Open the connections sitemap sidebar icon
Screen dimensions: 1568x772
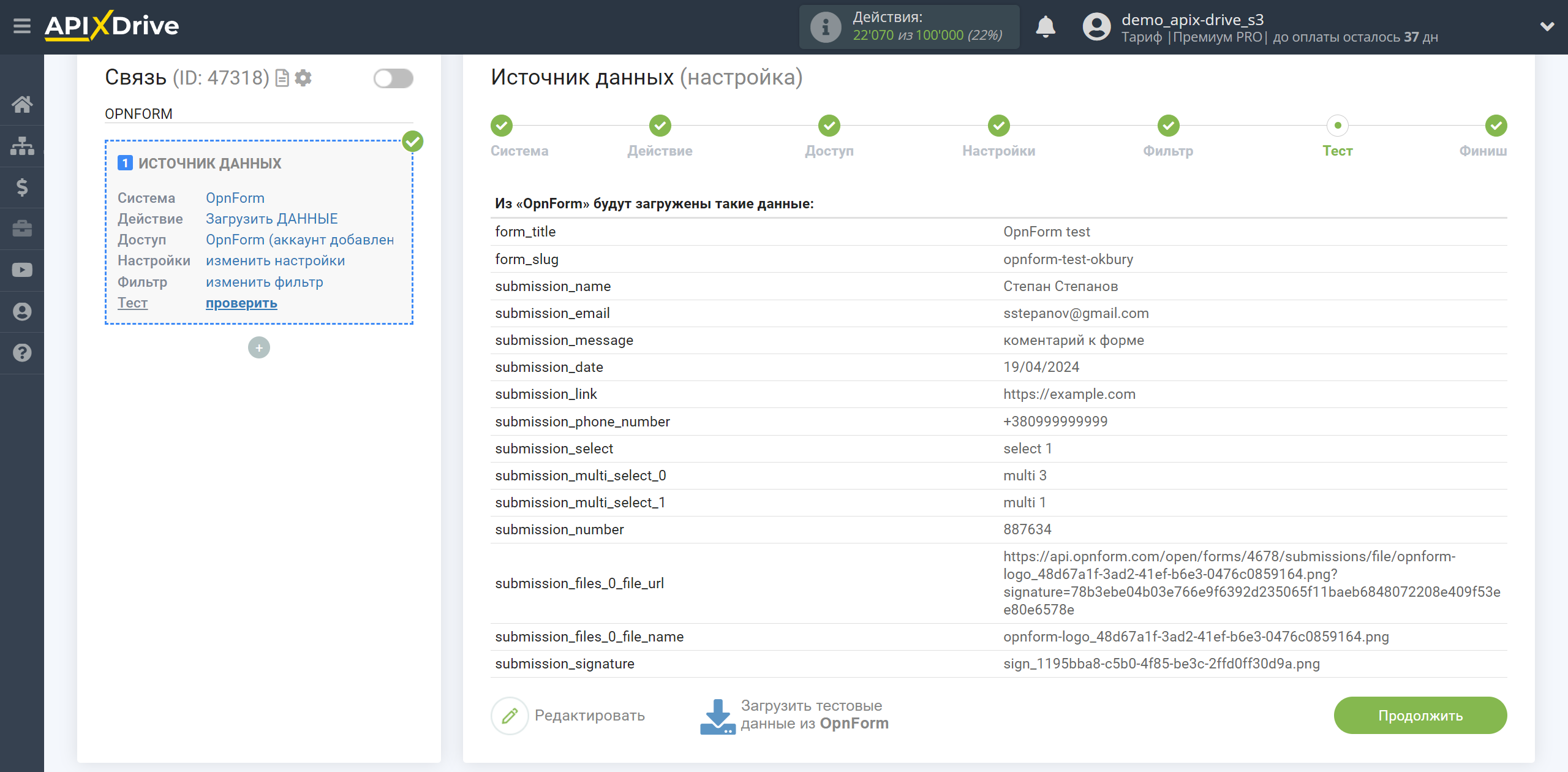[22, 146]
